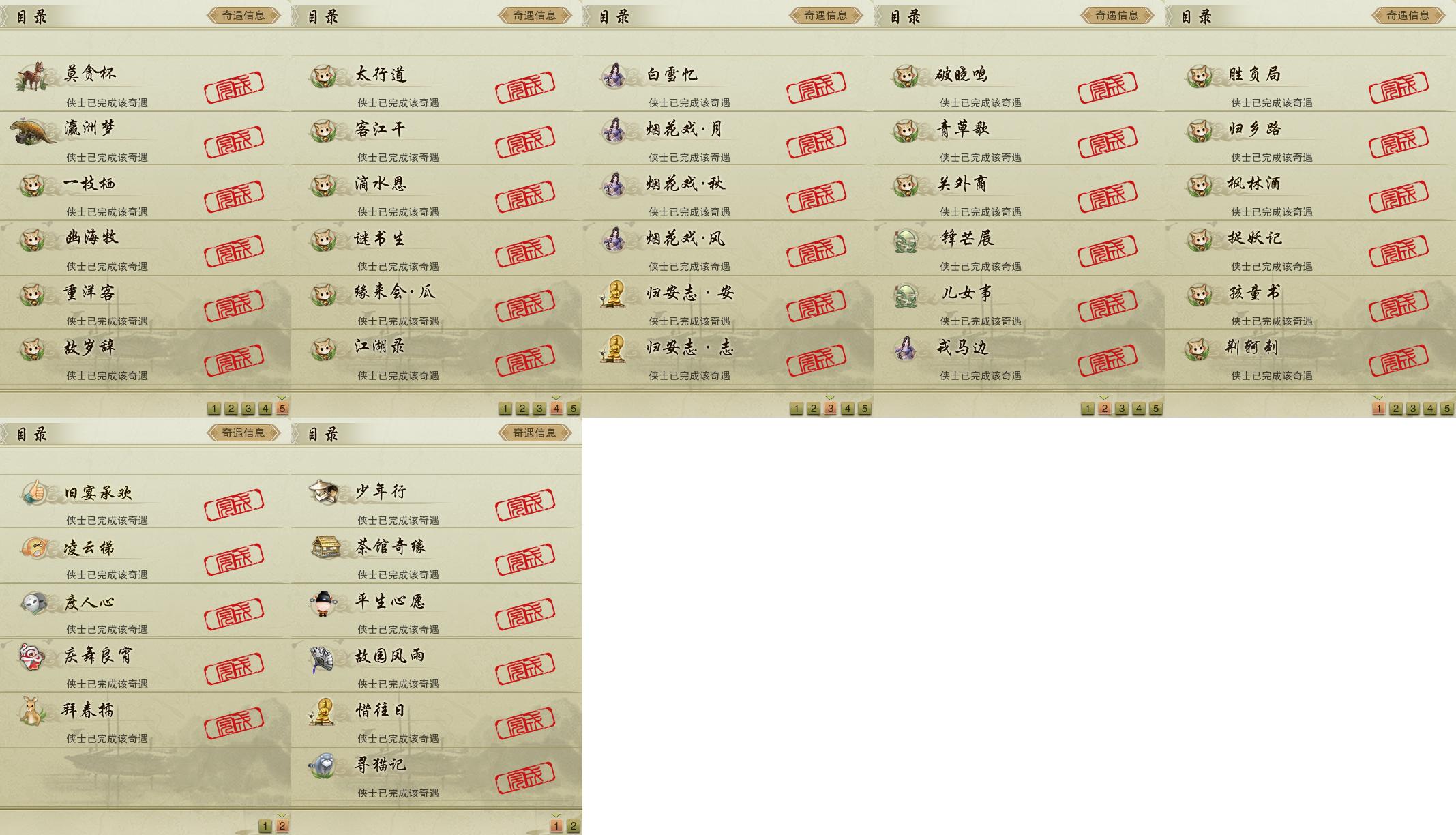Switch to page 3 in the 太行道 panel
The width and height of the screenshot is (1456, 835).
point(539,409)
